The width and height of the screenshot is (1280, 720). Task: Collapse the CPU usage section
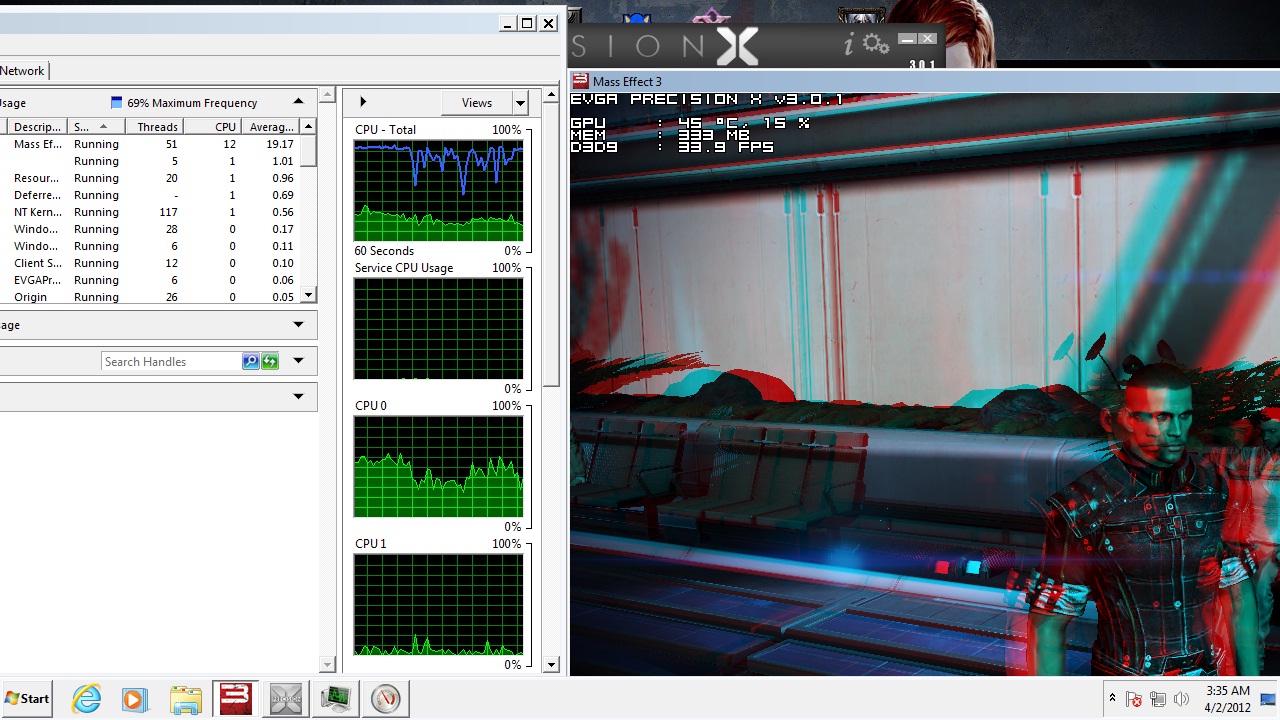298,102
